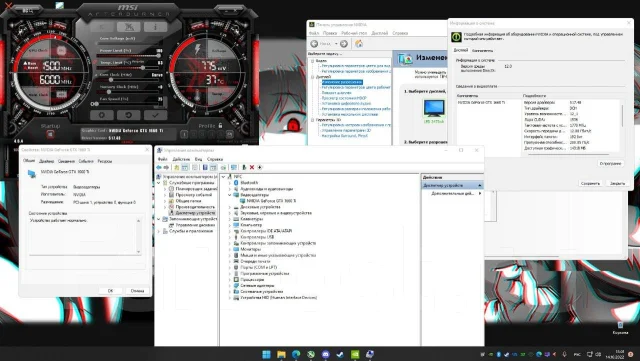
Task: Switch to Сведения tab in properties dialog
Action: (x=66, y=161)
